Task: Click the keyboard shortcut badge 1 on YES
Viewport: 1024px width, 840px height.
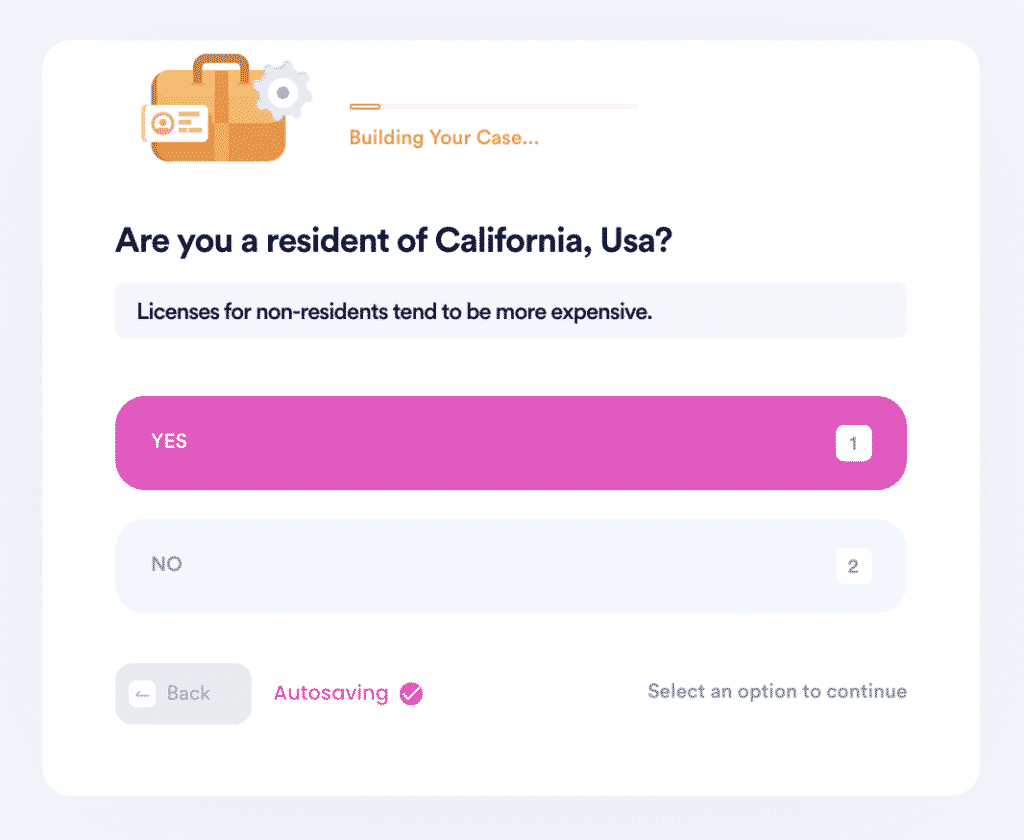Action: (x=854, y=442)
